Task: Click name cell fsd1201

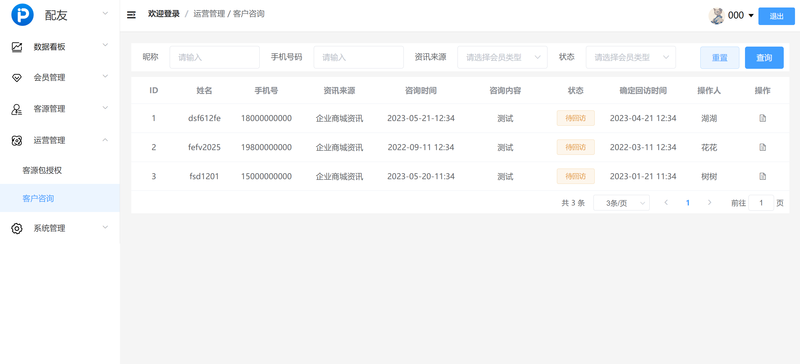Action: [204, 177]
